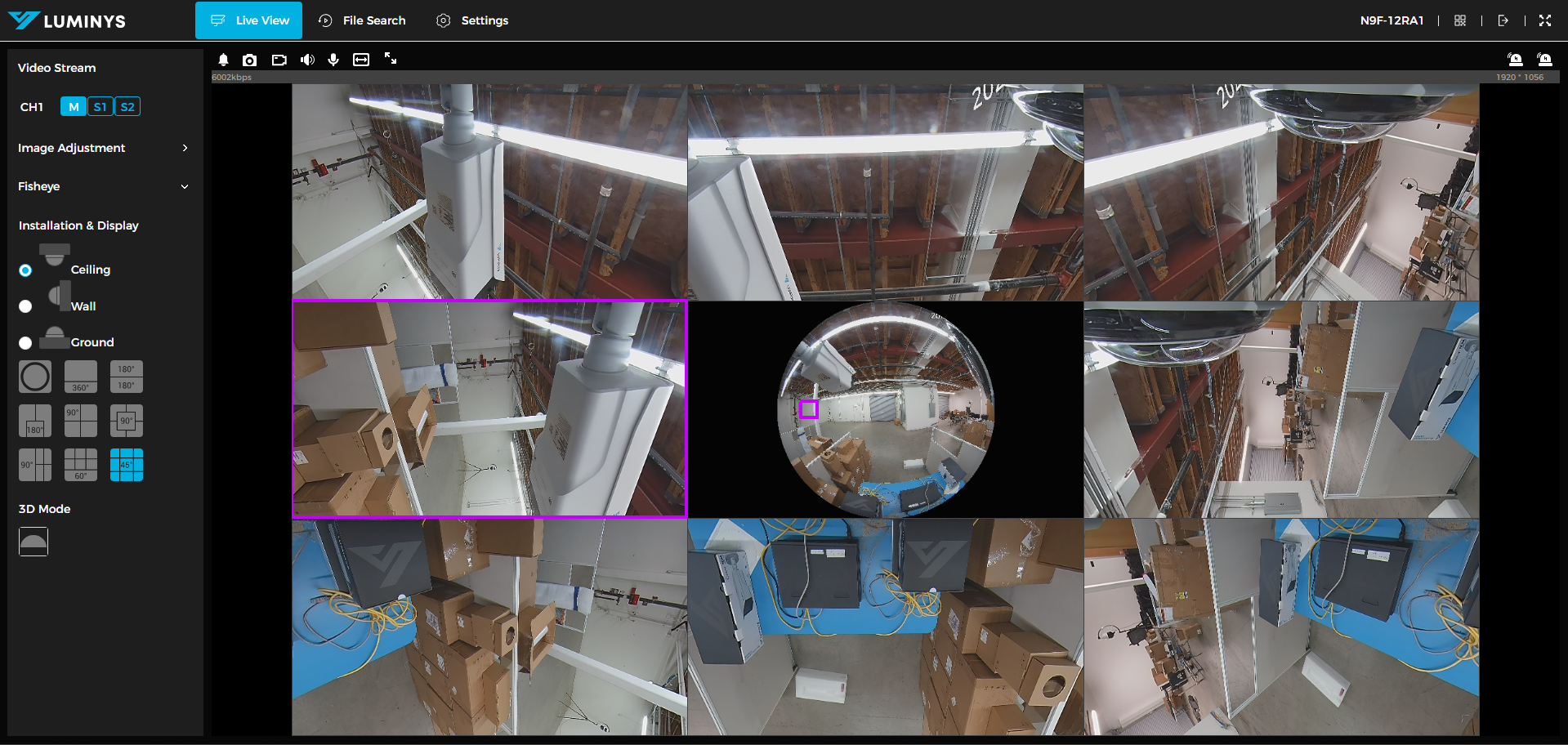Switch to sub stream S2

[x=127, y=107]
